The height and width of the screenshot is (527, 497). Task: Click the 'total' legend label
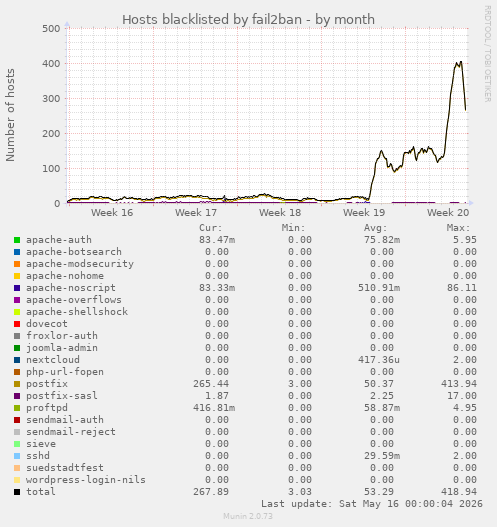(41, 492)
